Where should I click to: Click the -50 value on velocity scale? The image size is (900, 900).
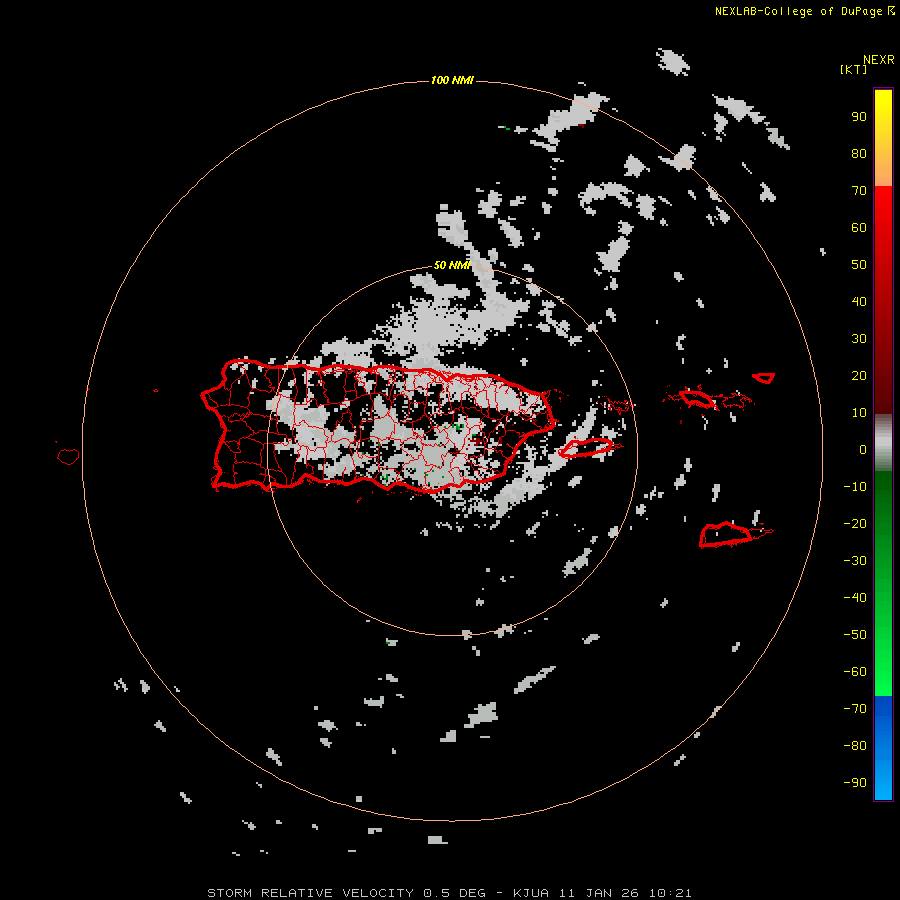pos(855,635)
